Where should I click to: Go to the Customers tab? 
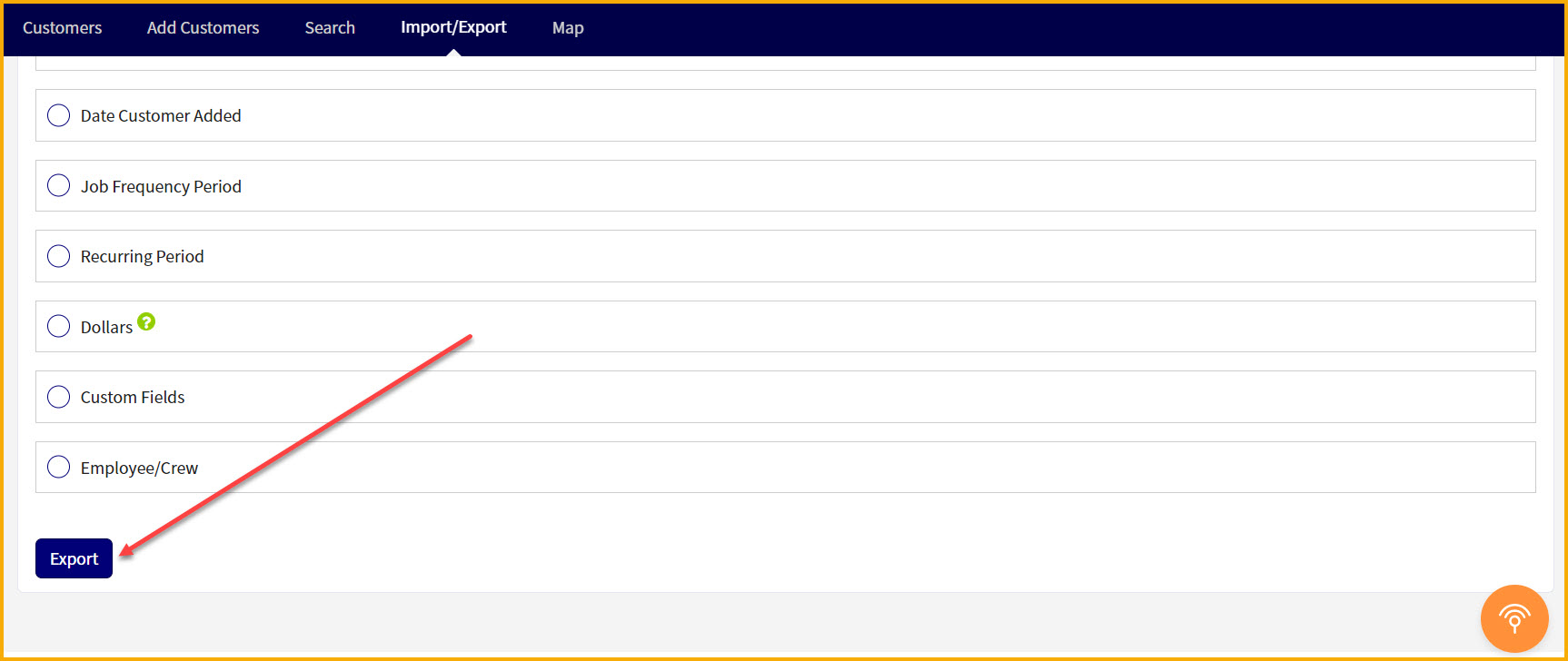click(x=62, y=28)
